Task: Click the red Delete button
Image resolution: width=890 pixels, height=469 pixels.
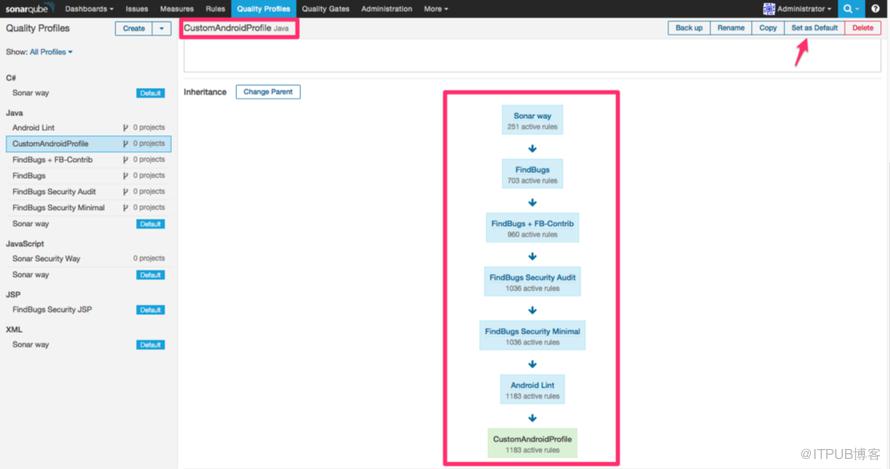Action: pyautogui.click(x=863, y=28)
